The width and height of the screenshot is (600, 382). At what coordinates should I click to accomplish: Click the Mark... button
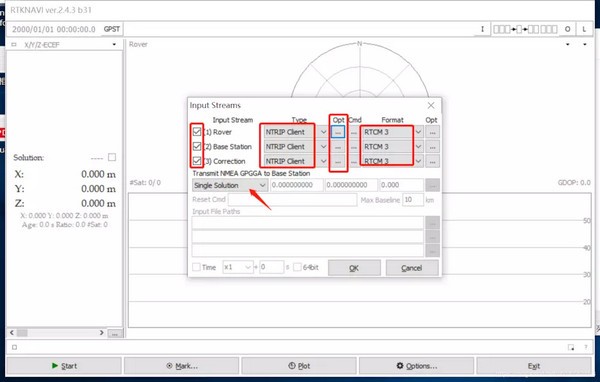point(182,366)
